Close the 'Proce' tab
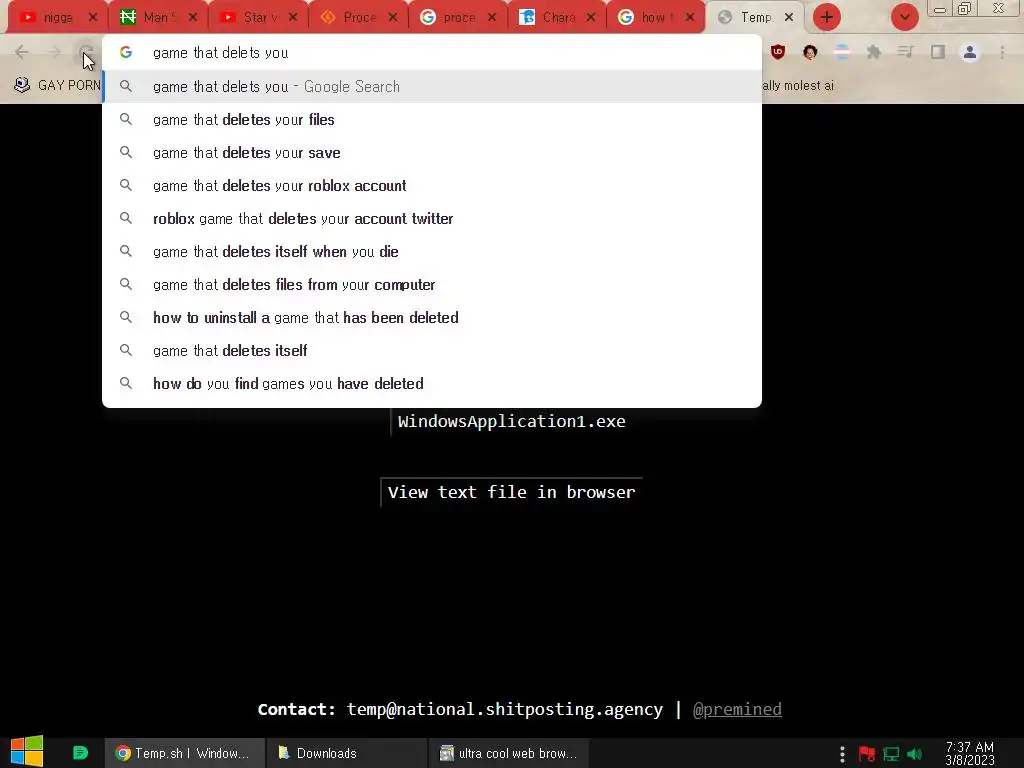The image size is (1024, 768). pyautogui.click(x=392, y=18)
